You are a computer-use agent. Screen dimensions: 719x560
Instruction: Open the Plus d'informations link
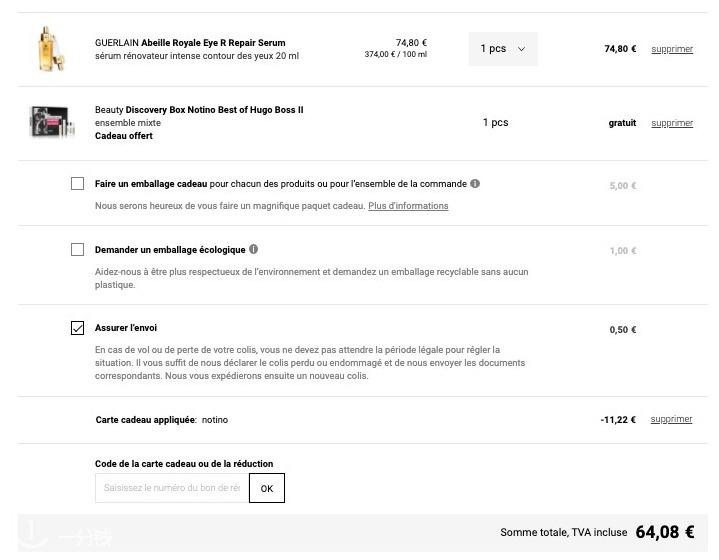(x=408, y=206)
